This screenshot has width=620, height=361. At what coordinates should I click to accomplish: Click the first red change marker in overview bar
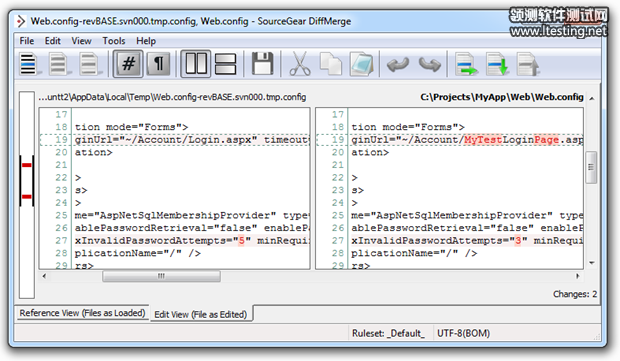(x=26, y=165)
